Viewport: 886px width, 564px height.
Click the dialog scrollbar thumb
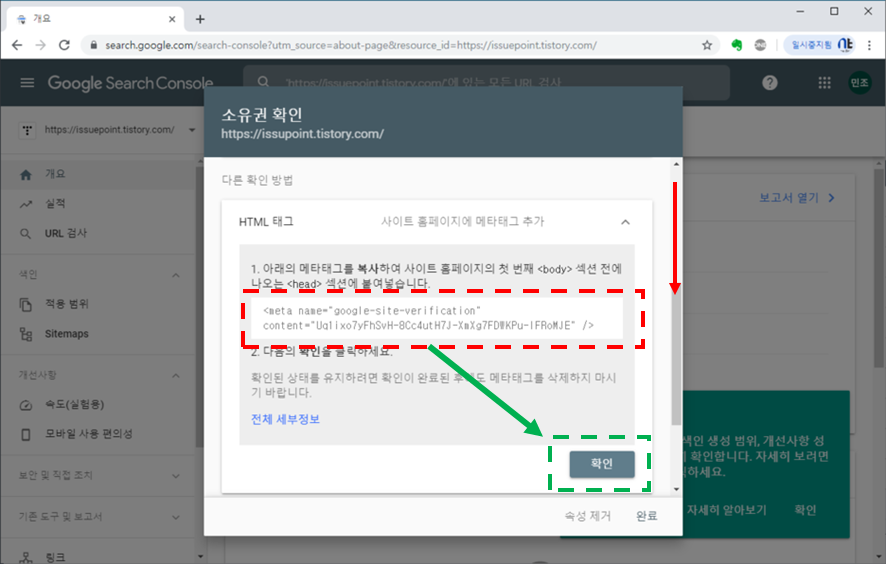pyautogui.click(x=676, y=356)
